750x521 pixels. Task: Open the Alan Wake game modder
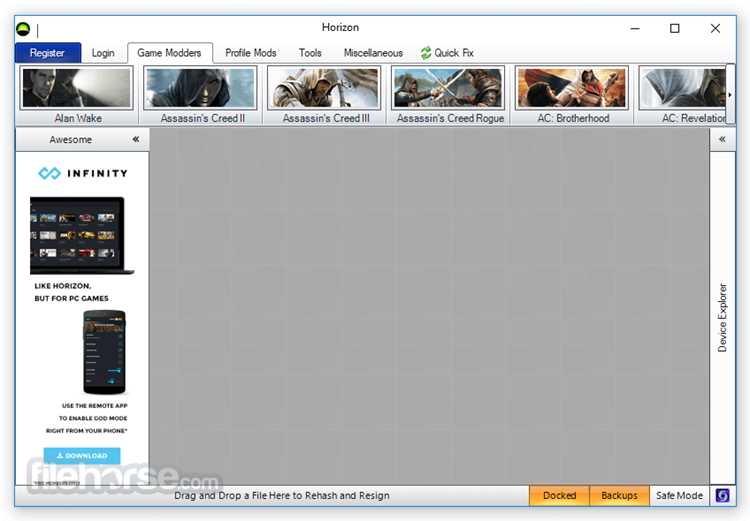[77, 95]
